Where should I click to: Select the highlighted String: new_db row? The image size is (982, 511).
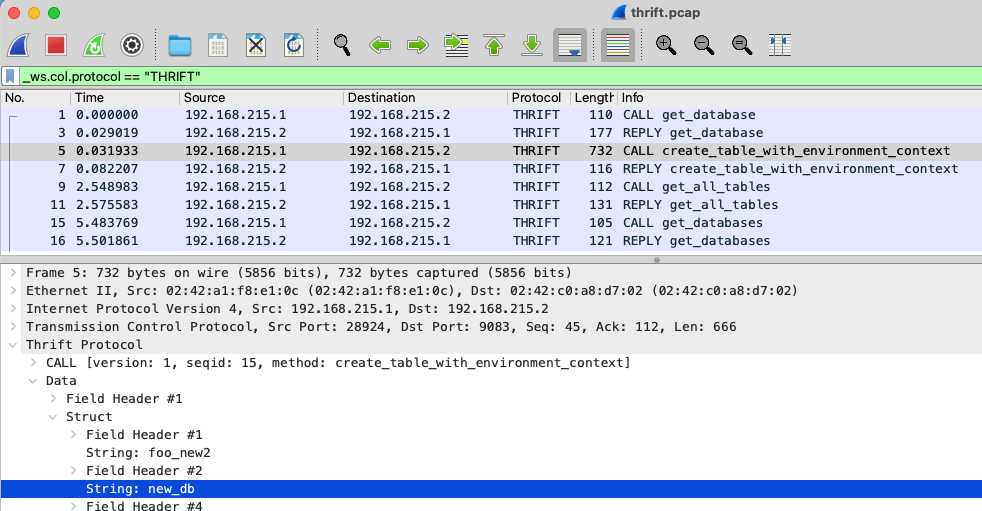click(x=491, y=489)
